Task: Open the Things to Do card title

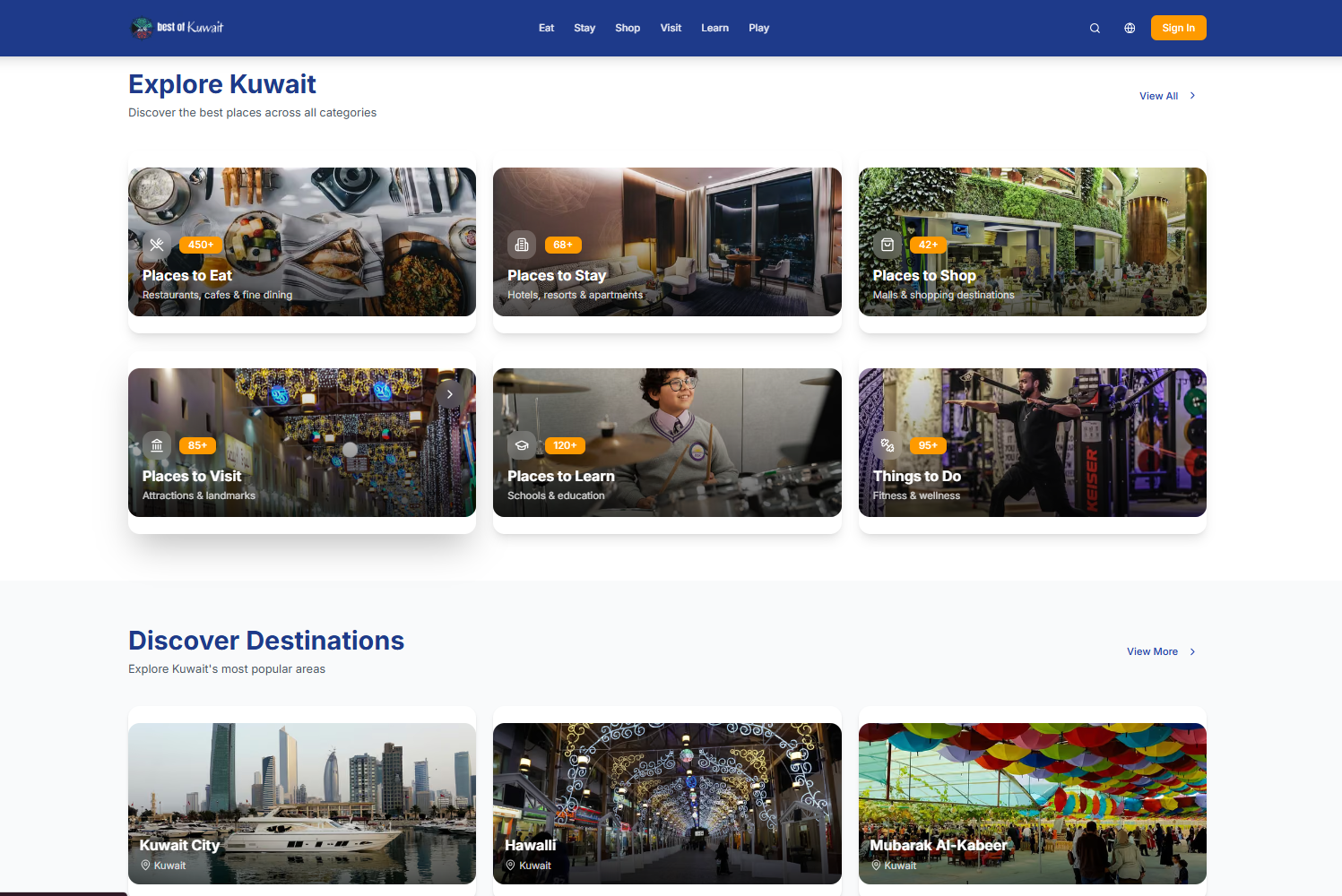Action: pos(917,477)
